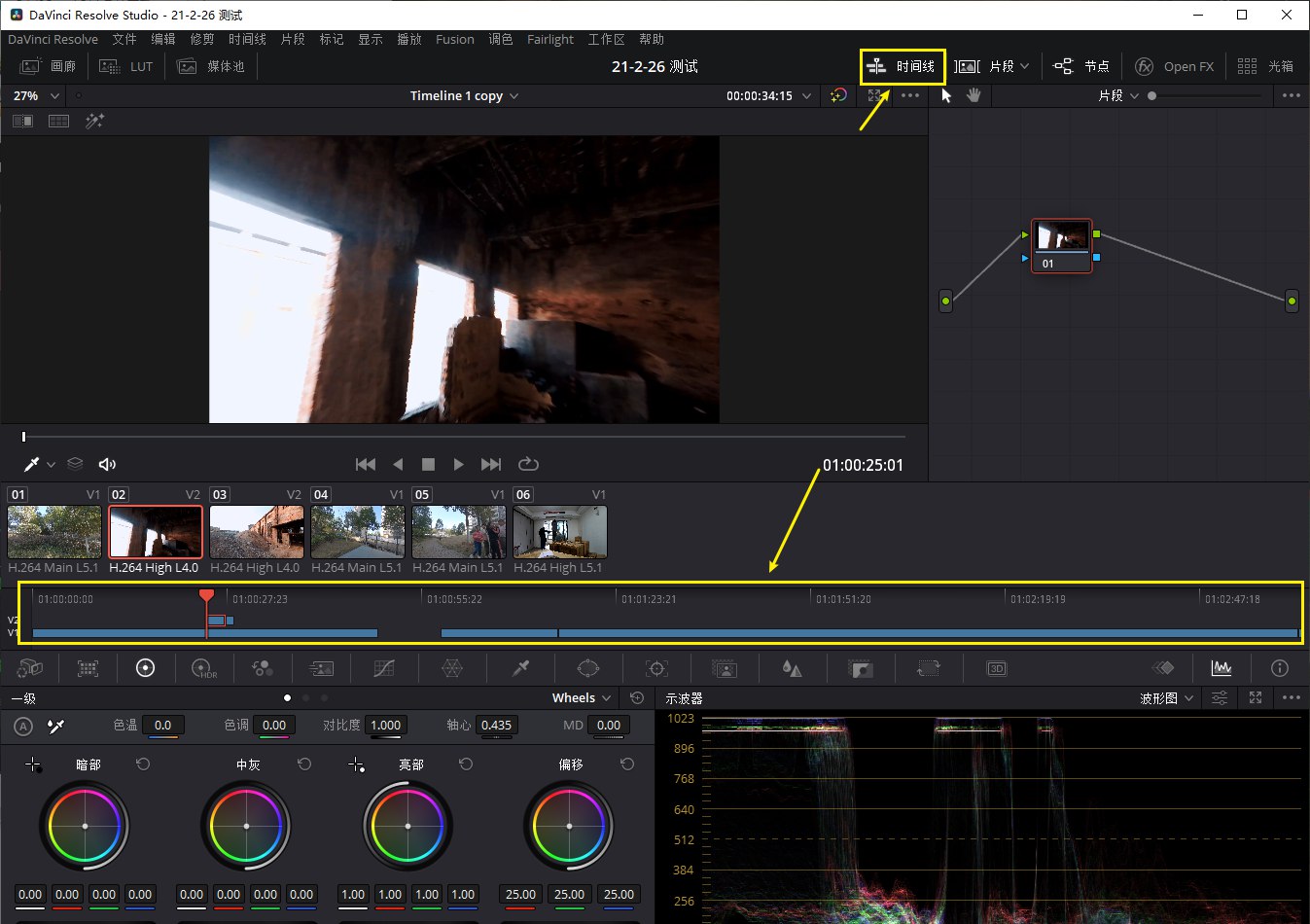Open the Color Wheels palette icon
The height and width of the screenshot is (924, 1310).
145,668
